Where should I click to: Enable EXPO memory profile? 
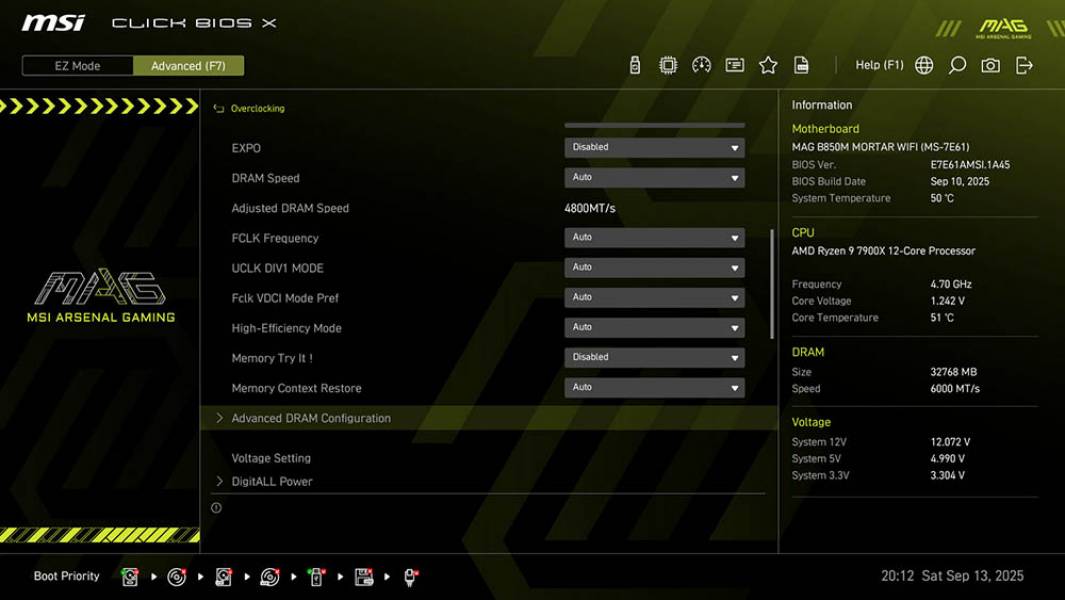tap(653, 146)
